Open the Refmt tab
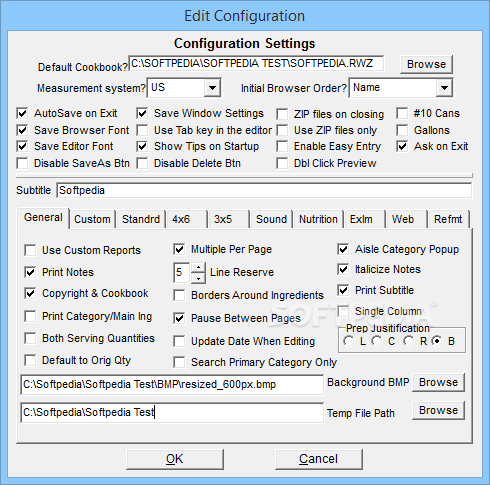The width and height of the screenshot is (490, 485). point(449,219)
